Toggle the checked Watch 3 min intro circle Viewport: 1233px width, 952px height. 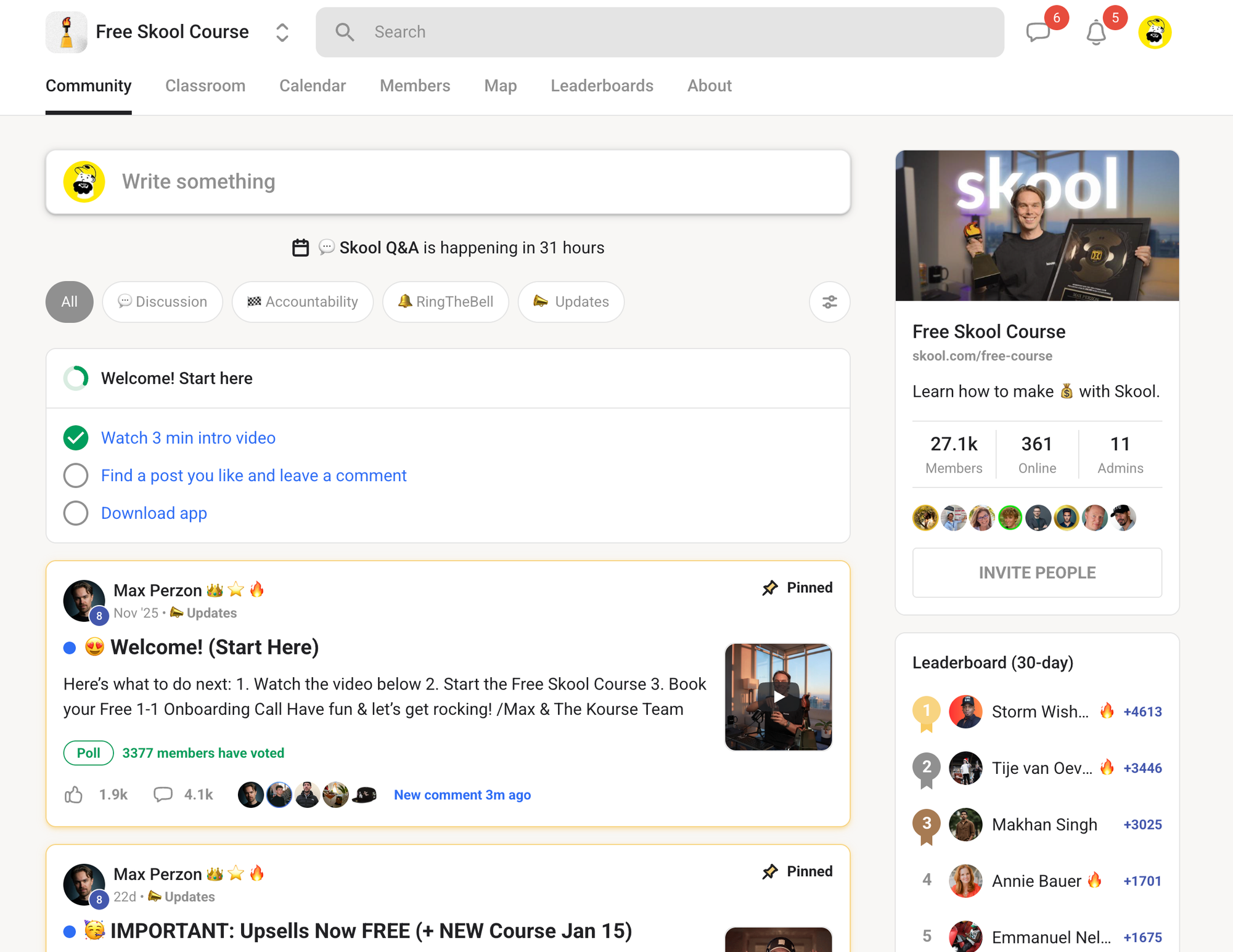[76, 438]
